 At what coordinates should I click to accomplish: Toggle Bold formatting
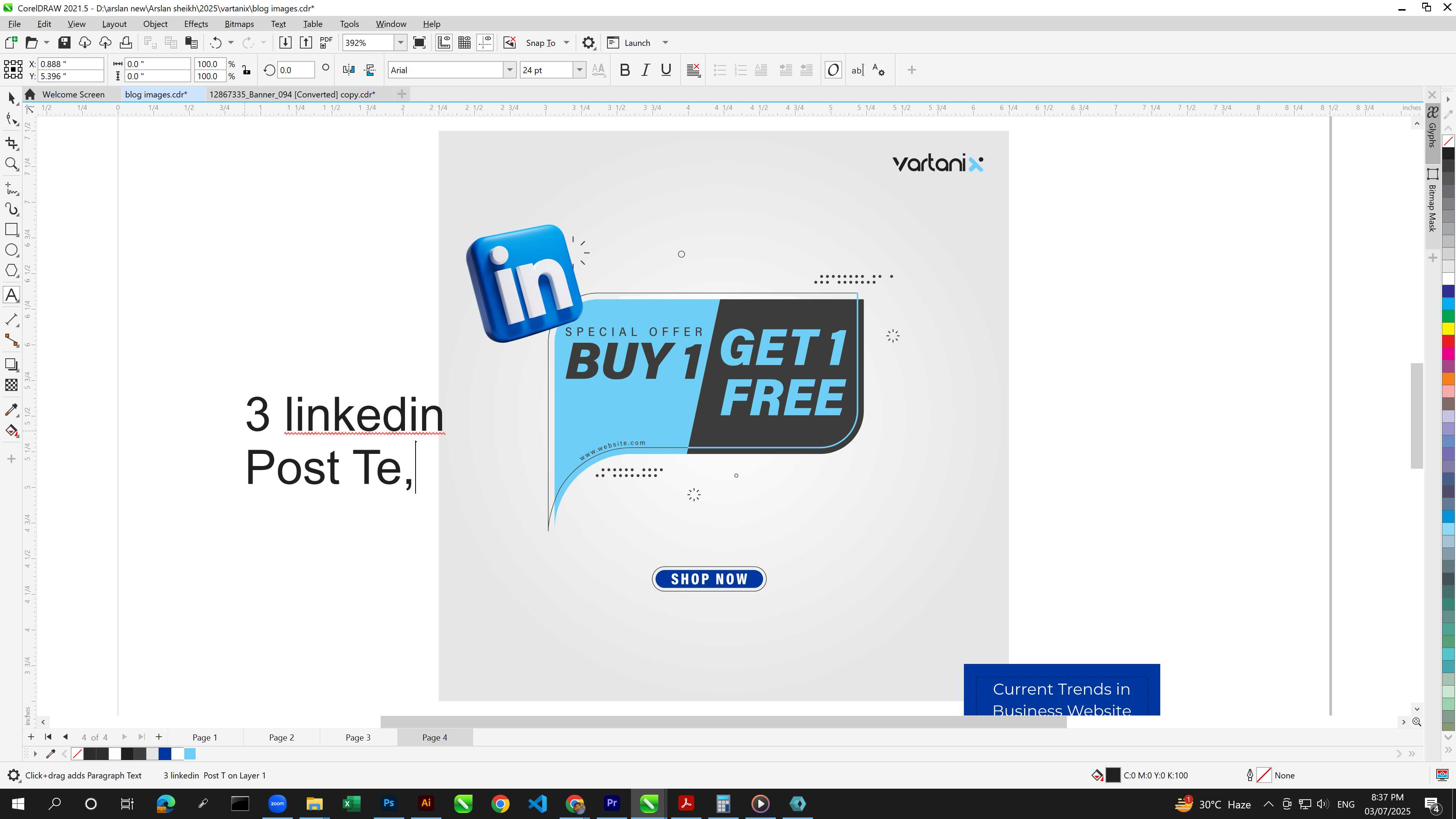coord(624,70)
